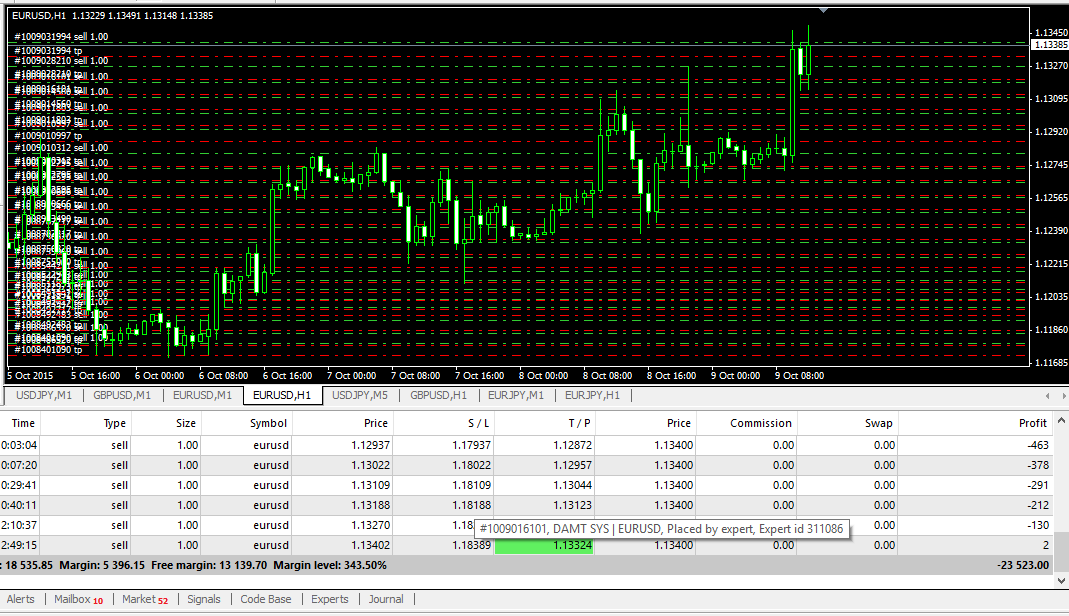Click the green highlighted T/P cell 1.13324
This screenshot has height=616, width=1069.
[x=544, y=545]
